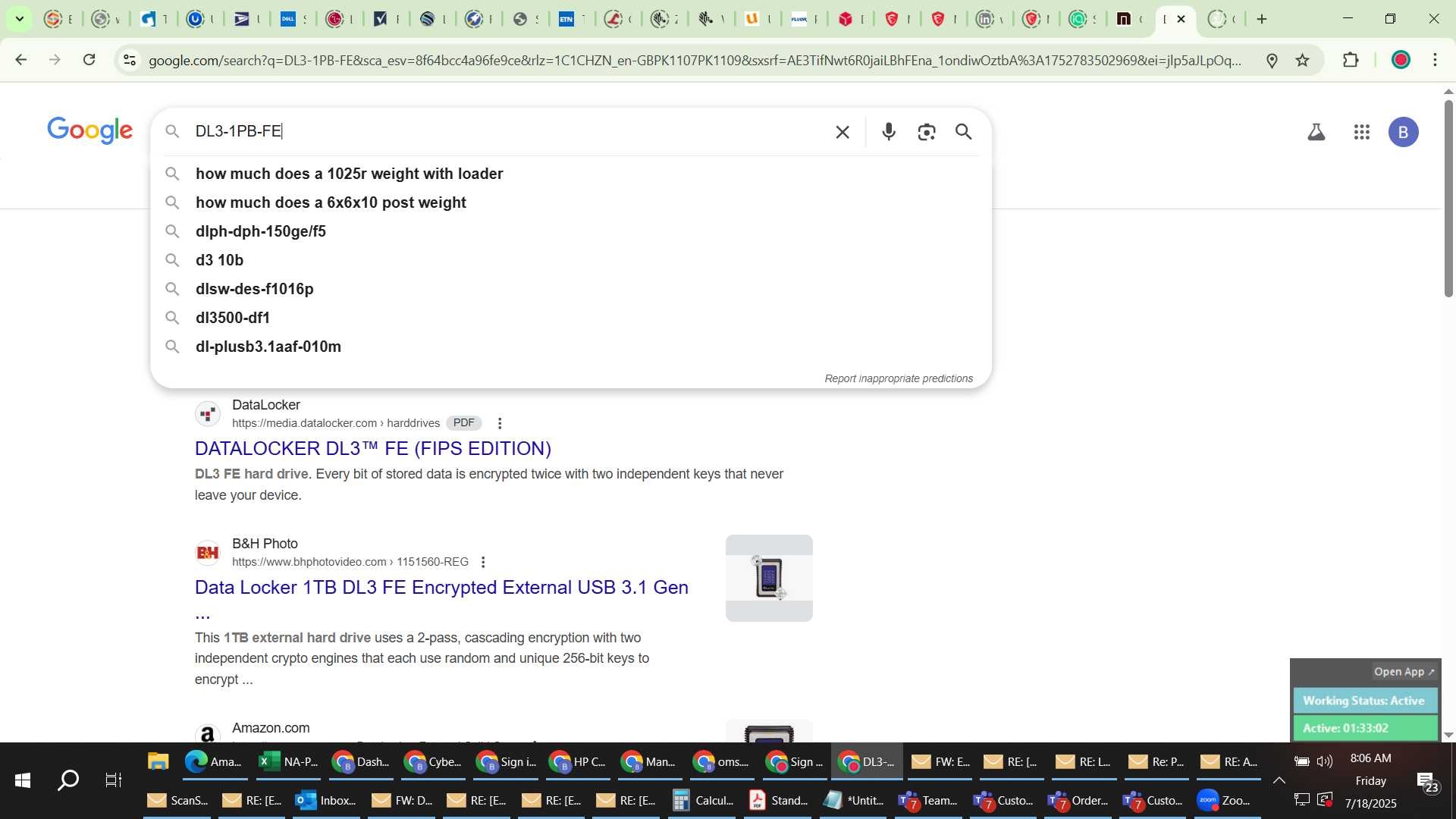Image resolution: width=1456 pixels, height=819 pixels.
Task: Open File Explorer from the taskbar
Action: tap(158, 761)
